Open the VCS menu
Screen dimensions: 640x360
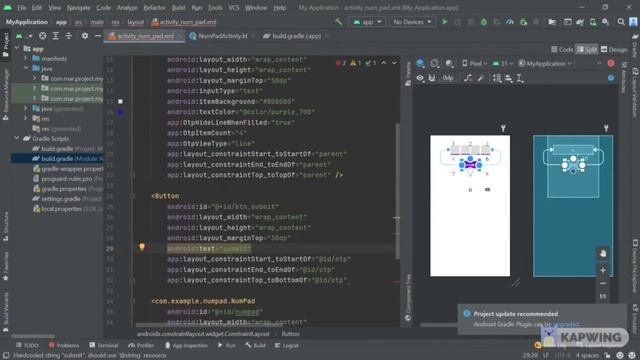click(234, 8)
